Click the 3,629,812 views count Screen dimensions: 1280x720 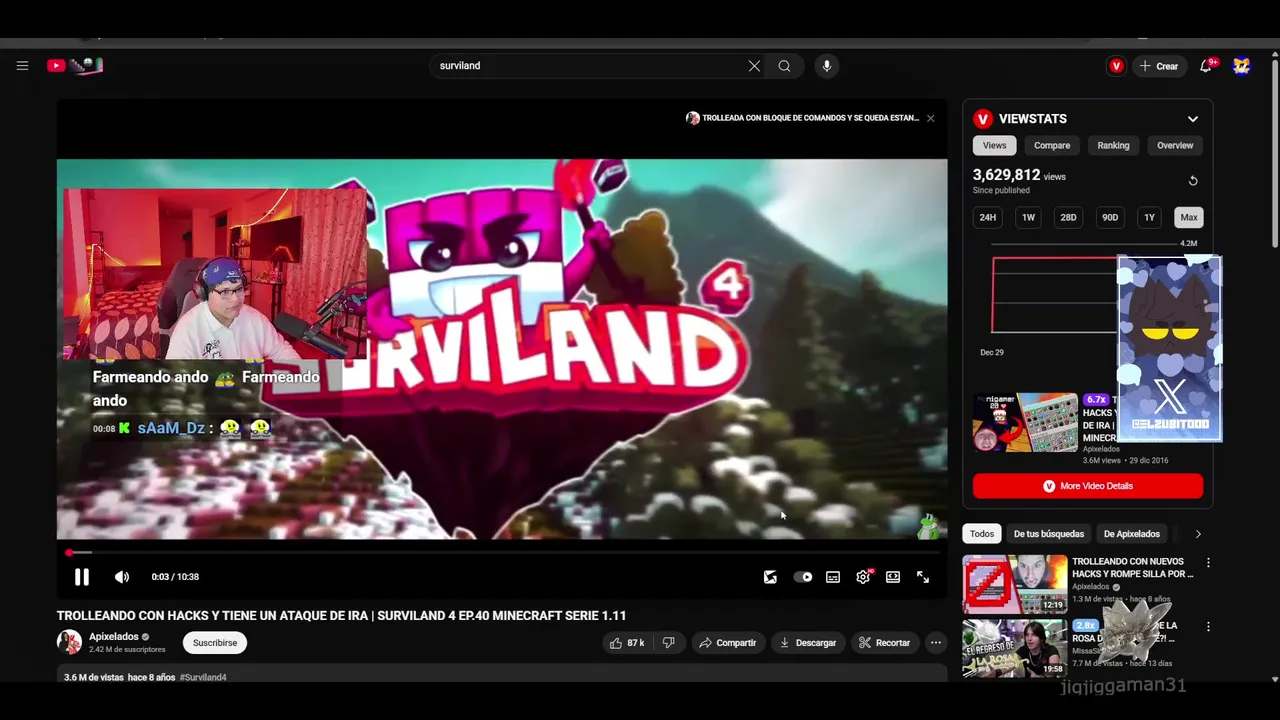click(x=1007, y=175)
